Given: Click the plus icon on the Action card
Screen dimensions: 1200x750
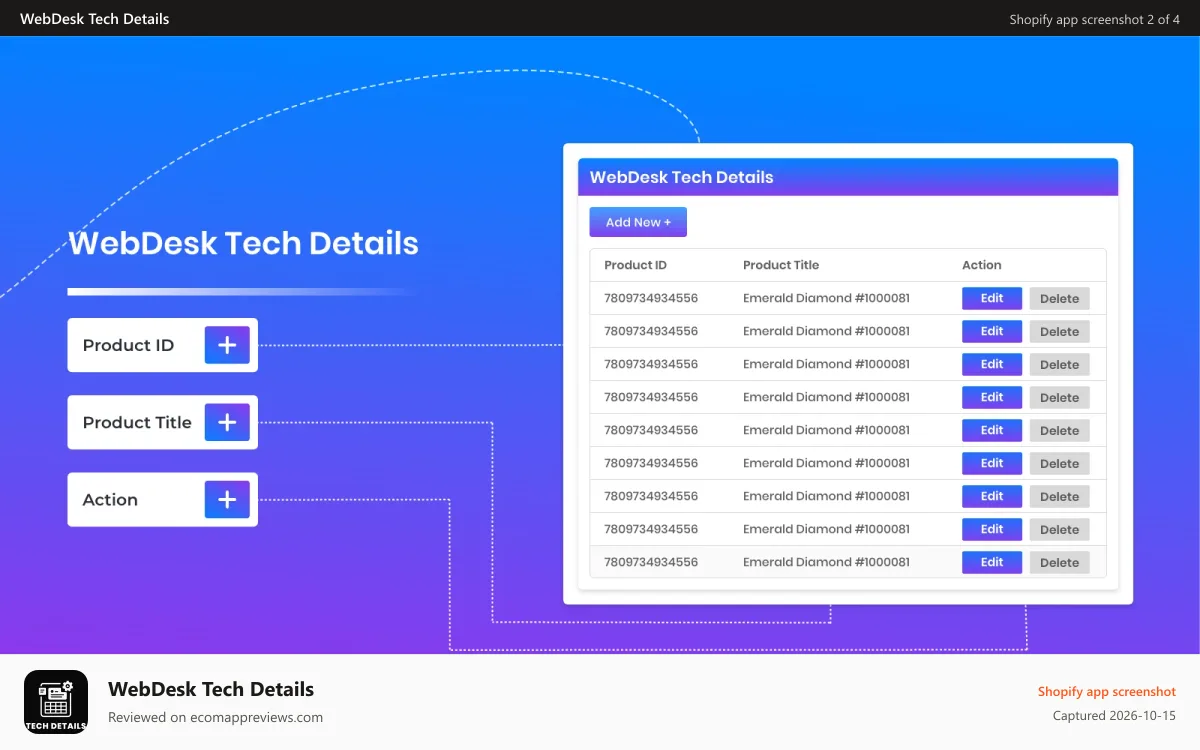Looking at the screenshot, I should point(227,499).
